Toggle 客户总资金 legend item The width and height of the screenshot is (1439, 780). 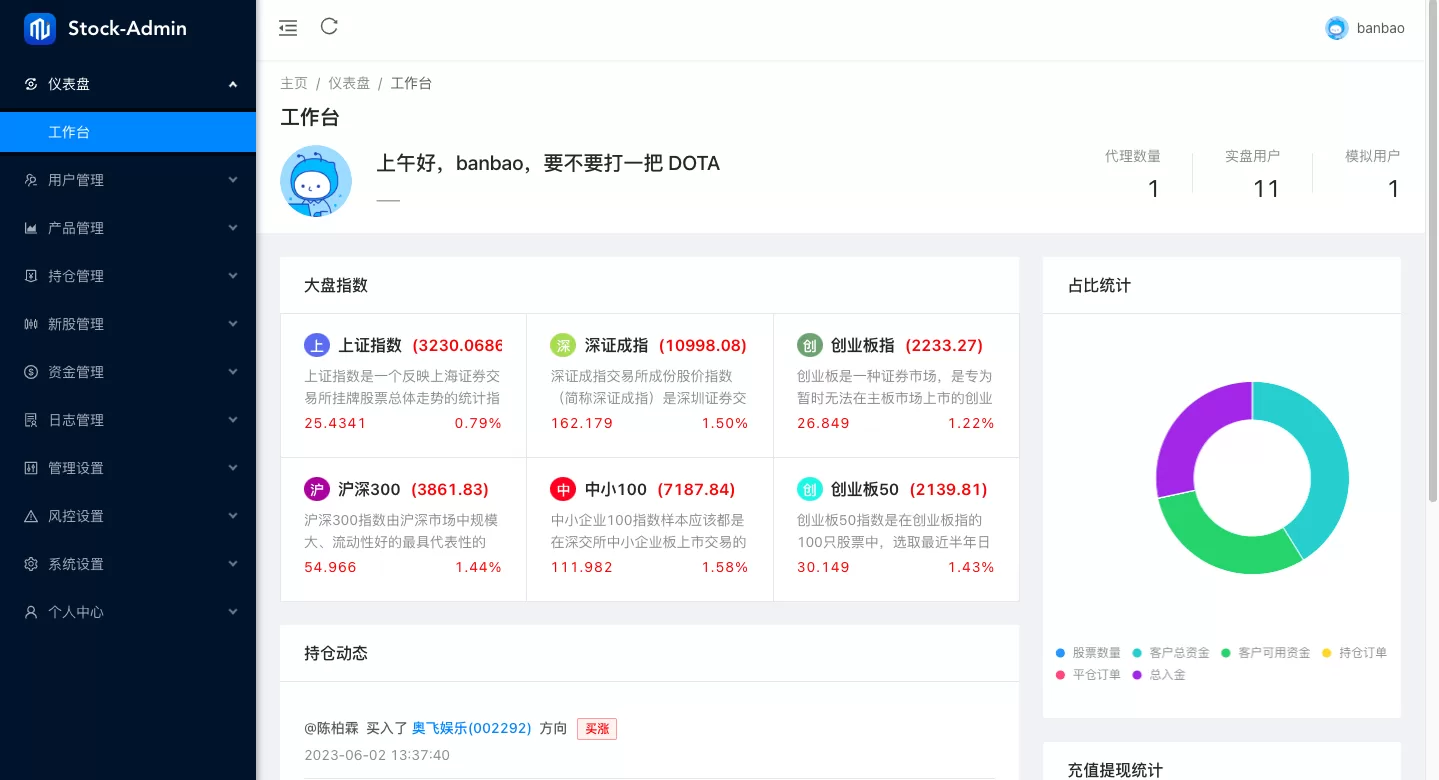[x=1171, y=653]
